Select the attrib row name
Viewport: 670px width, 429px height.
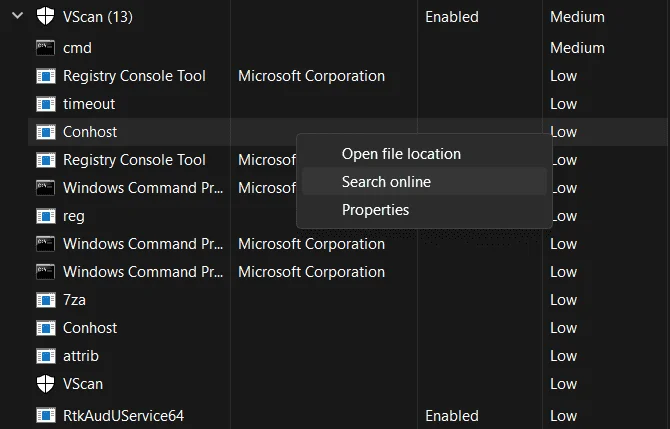coord(81,356)
